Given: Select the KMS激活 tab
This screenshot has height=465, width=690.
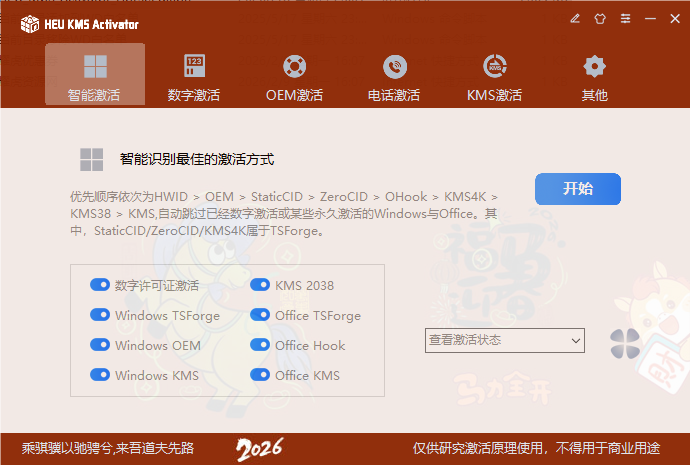Looking at the screenshot, I should (494, 76).
